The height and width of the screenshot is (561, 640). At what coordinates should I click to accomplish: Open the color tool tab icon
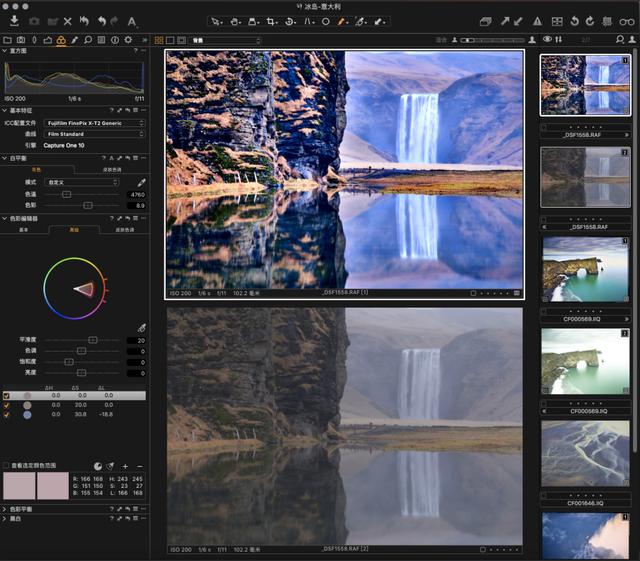(x=61, y=40)
